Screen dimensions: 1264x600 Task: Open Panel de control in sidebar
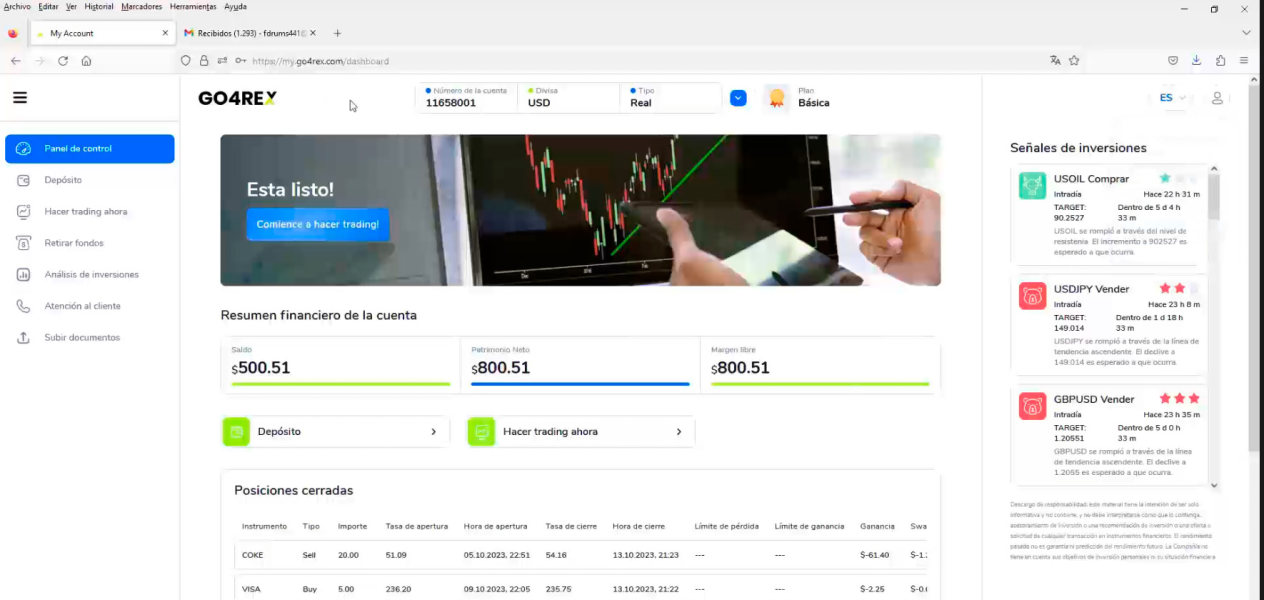[90, 149]
